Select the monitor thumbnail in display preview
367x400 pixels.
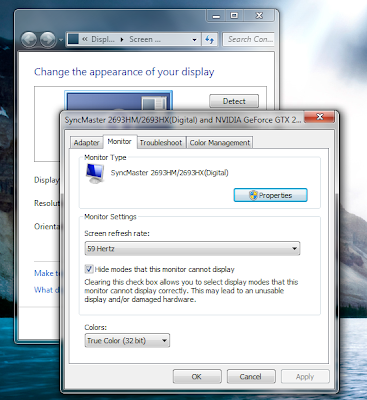[118, 101]
